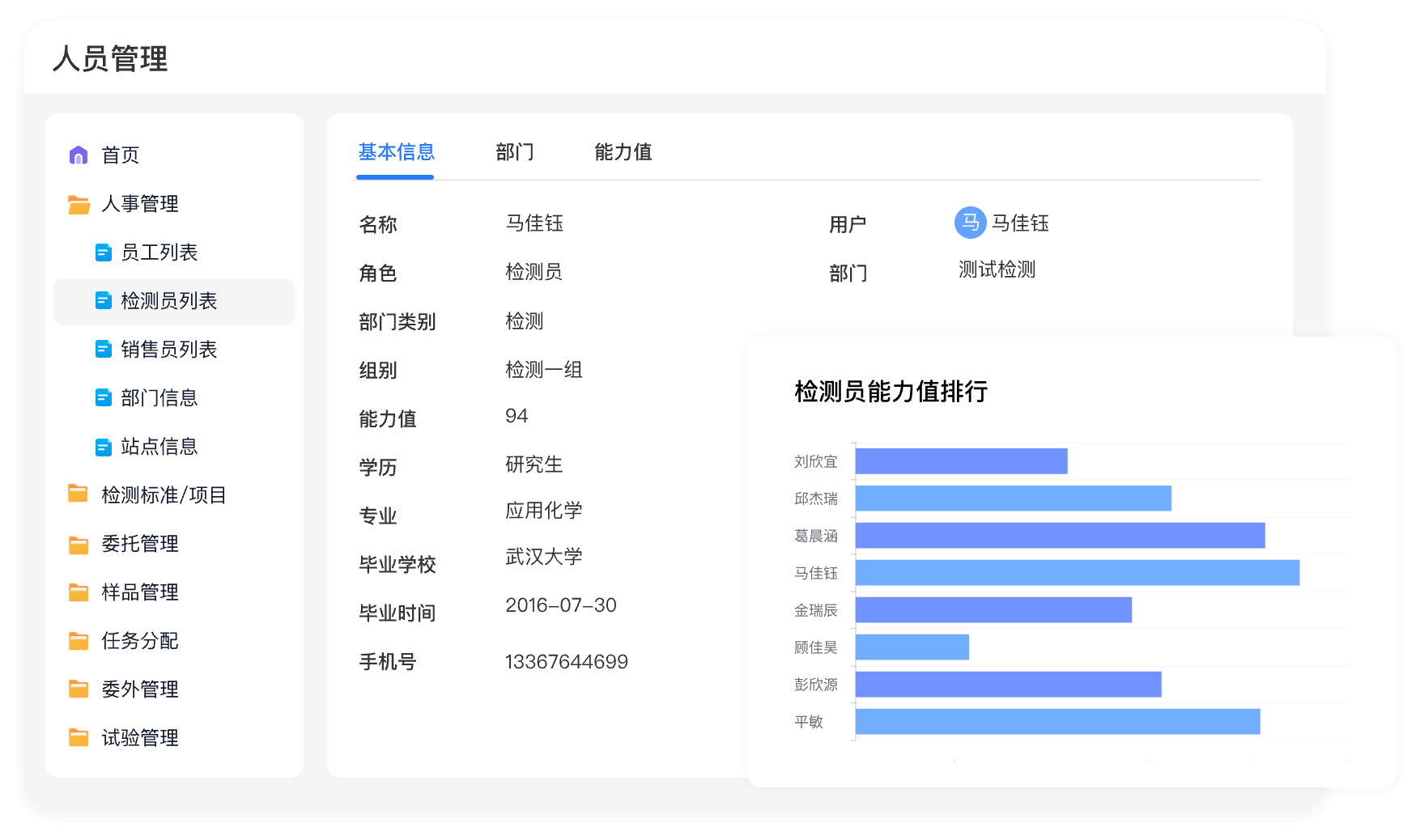
Task: Click the document icon beside 站点信息
Action: pos(104,448)
